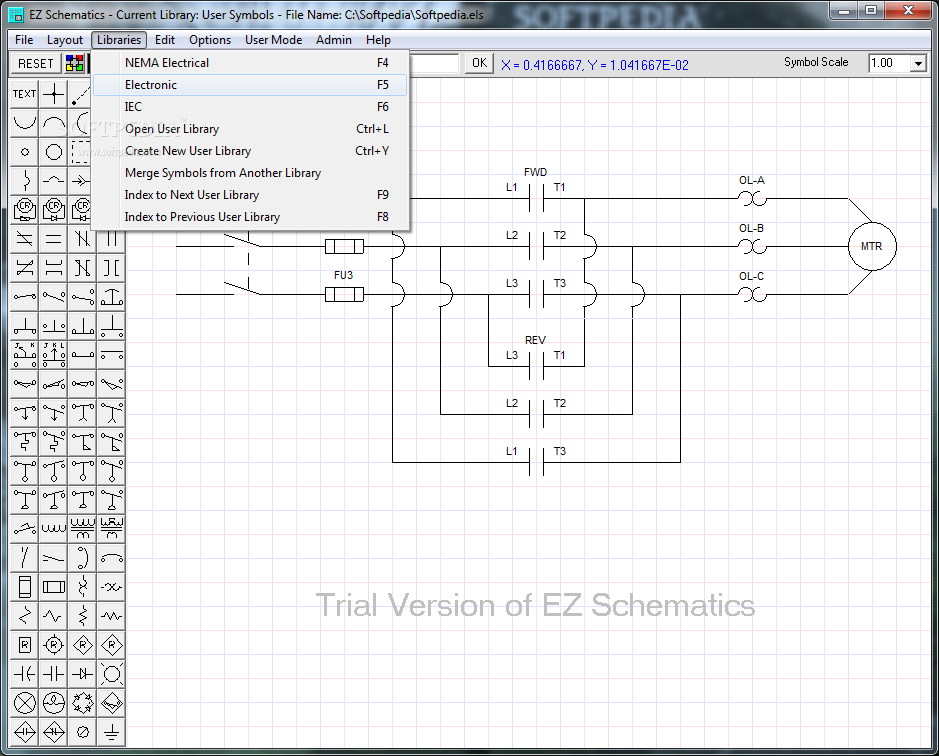
Task: Click the OL-A overload label
Action: coord(752,180)
